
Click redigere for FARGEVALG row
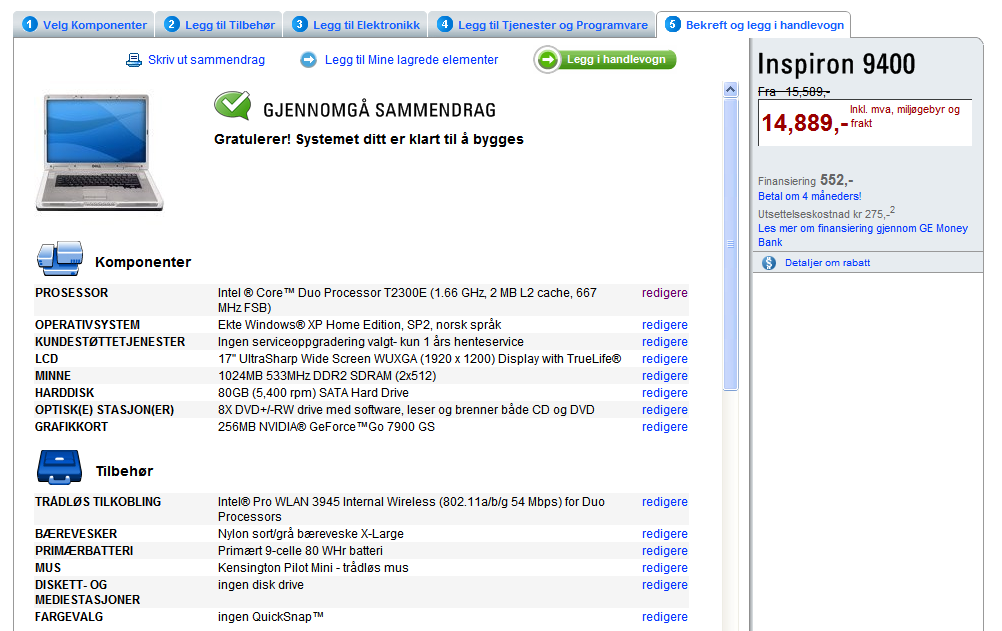(665, 617)
